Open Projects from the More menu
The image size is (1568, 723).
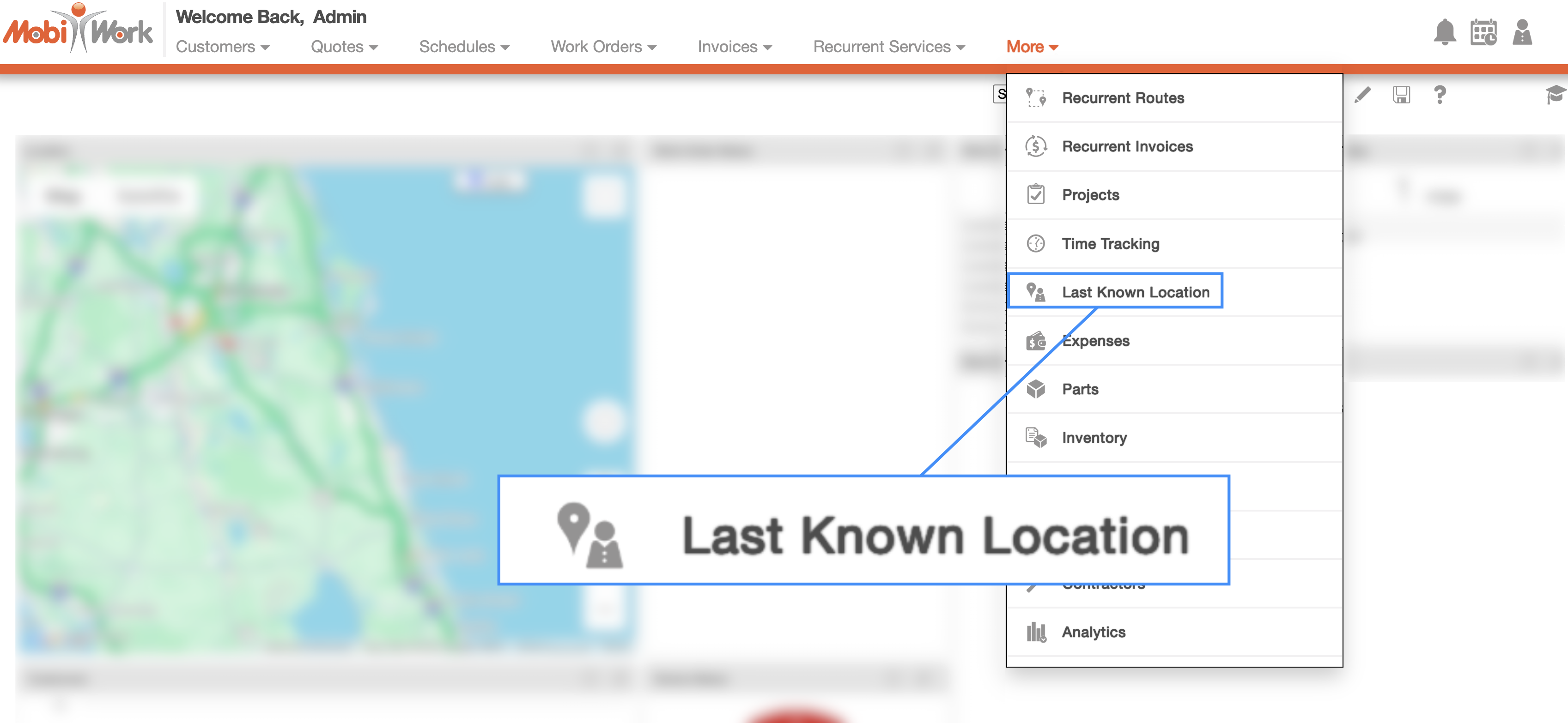[x=1174, y=195]
